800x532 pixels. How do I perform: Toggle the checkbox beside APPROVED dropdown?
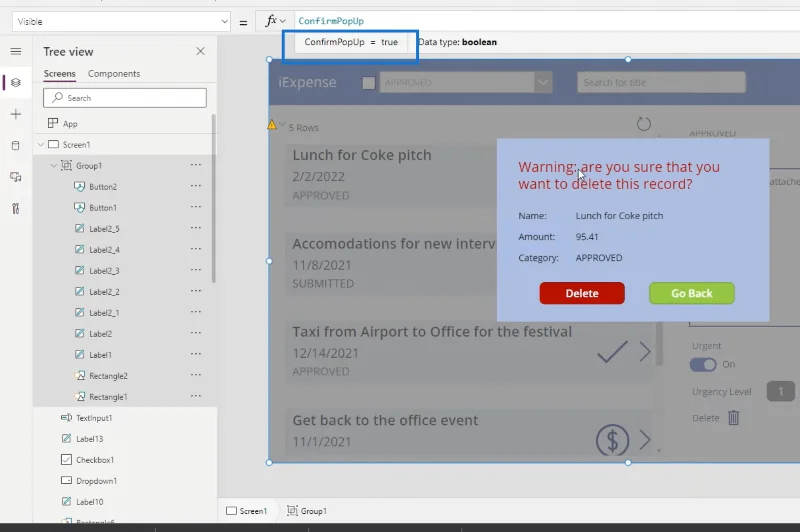tap(368, 83)
